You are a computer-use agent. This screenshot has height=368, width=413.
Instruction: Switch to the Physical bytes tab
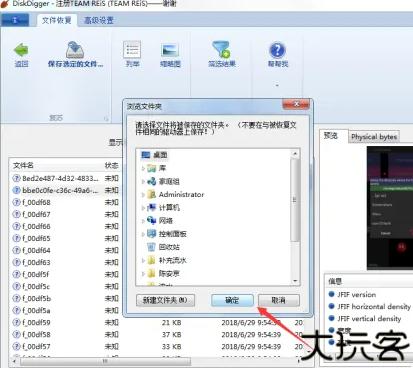[x=374, y=137]
